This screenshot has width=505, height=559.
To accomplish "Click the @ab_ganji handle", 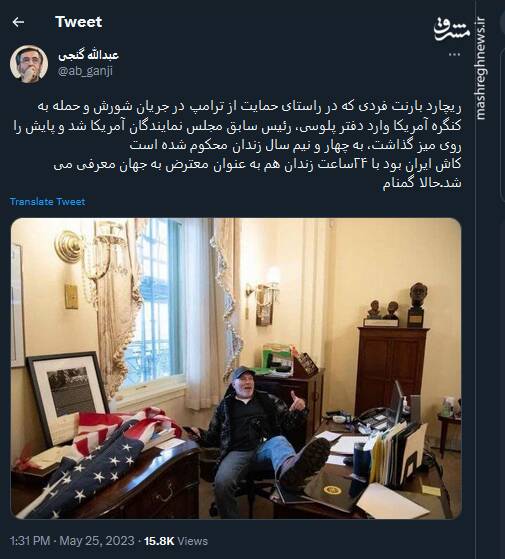I will [x=85, y=71].
